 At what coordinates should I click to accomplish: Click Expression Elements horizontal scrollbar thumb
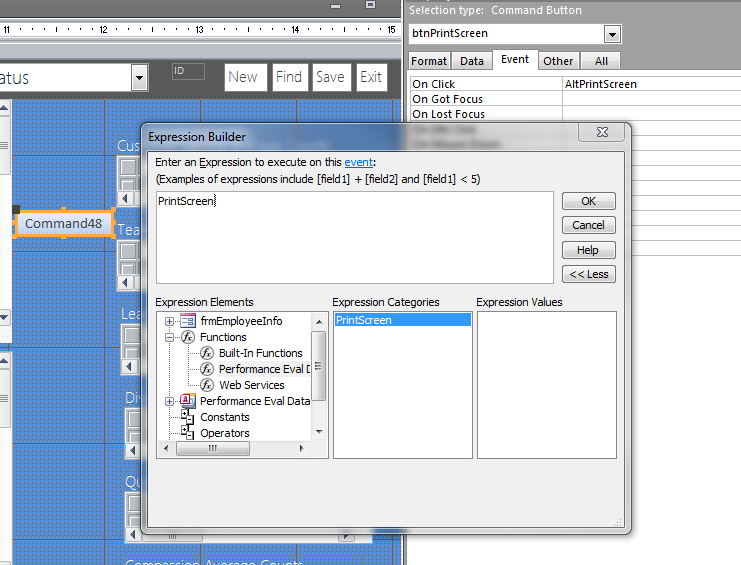click(x=213, y=448)
